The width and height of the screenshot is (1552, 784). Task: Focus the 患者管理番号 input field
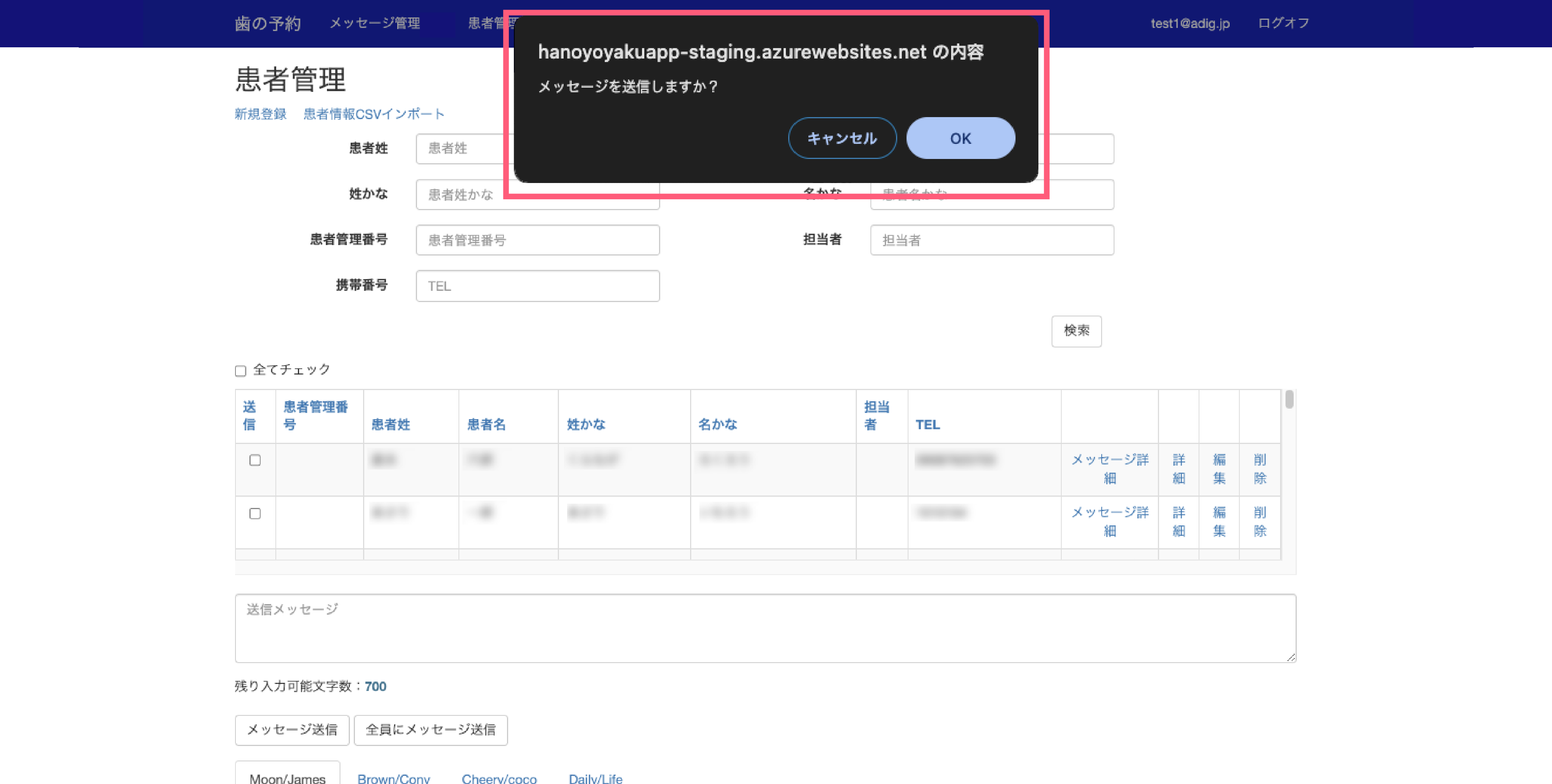(x=537, y=240)
